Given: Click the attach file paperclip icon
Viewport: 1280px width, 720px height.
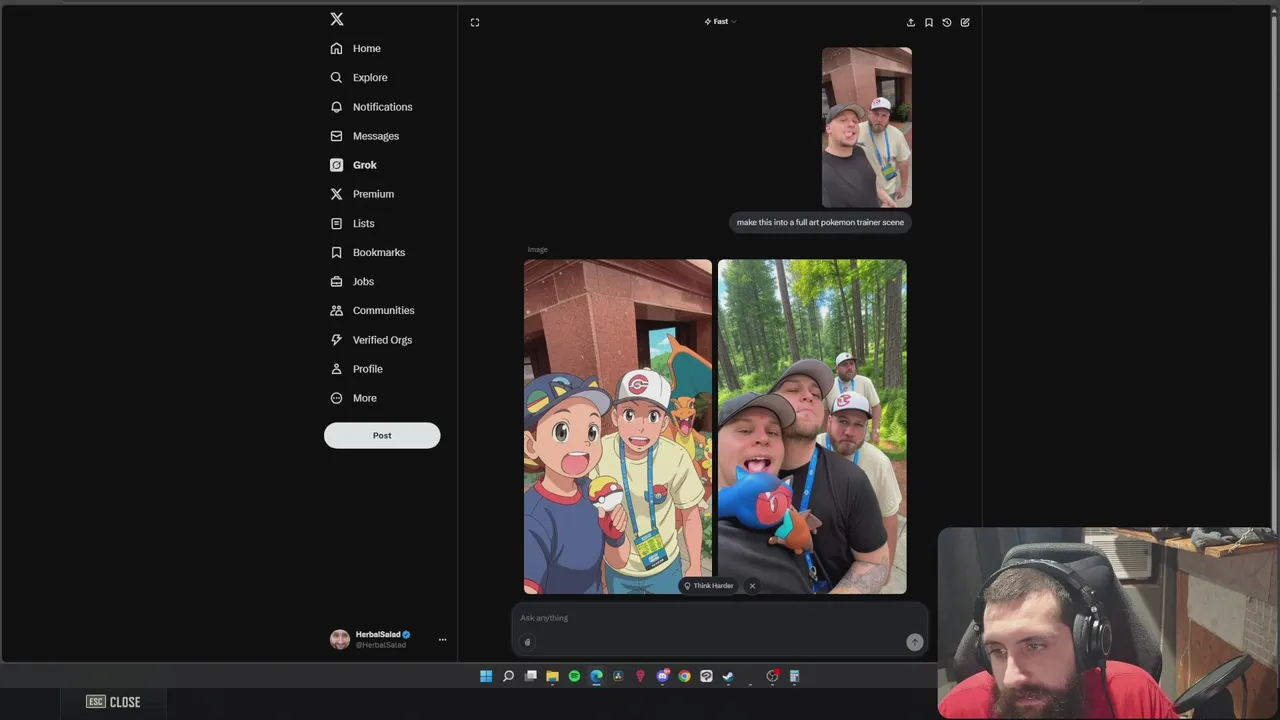Looking at the screenshot, I should point(527,642).
